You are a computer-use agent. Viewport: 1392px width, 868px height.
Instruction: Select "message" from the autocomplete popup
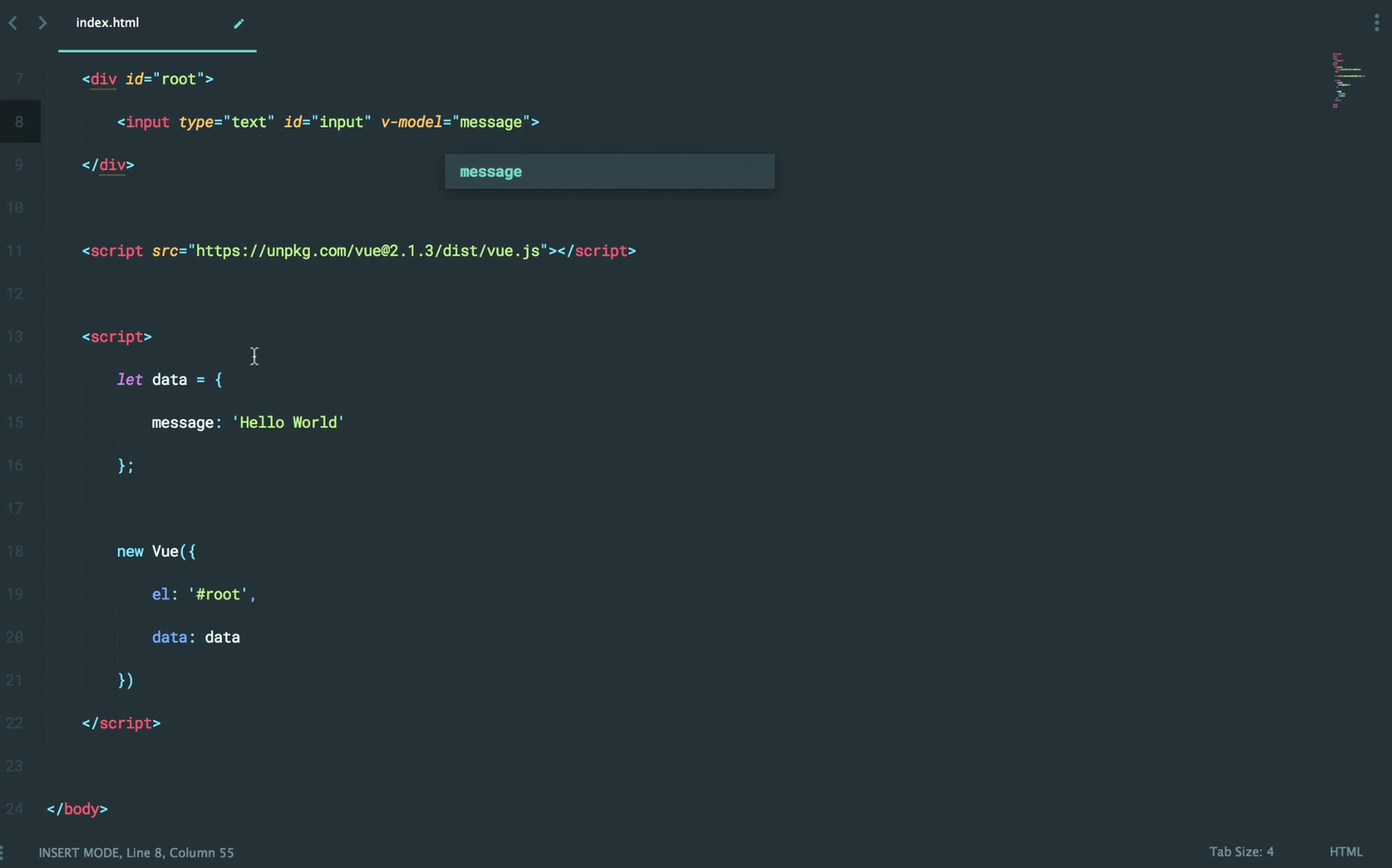coord(609,172)
